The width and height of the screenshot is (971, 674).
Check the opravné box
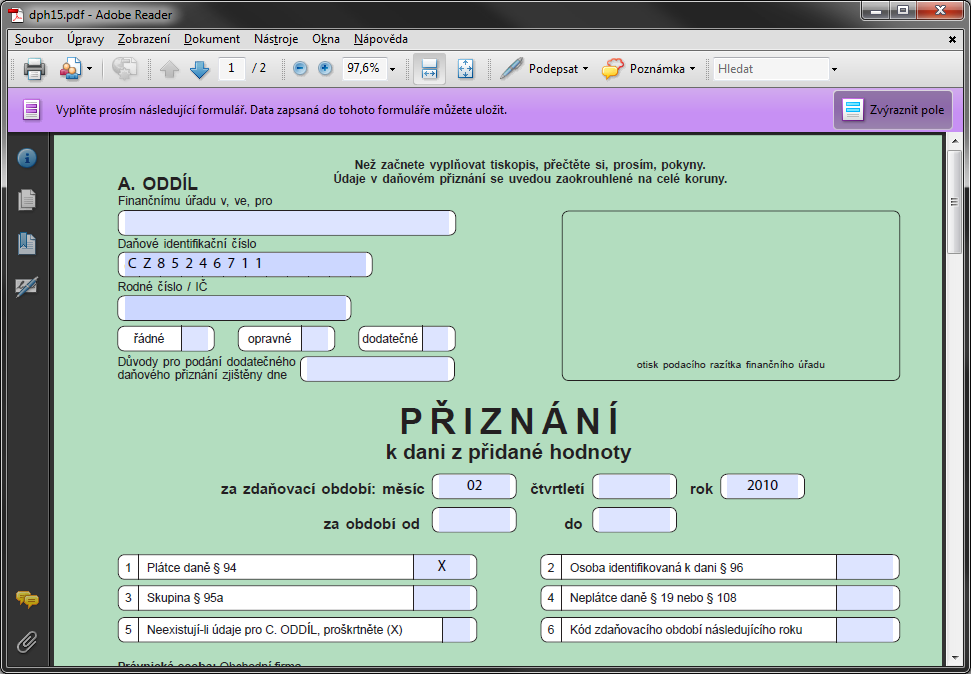tap(317, 339)
